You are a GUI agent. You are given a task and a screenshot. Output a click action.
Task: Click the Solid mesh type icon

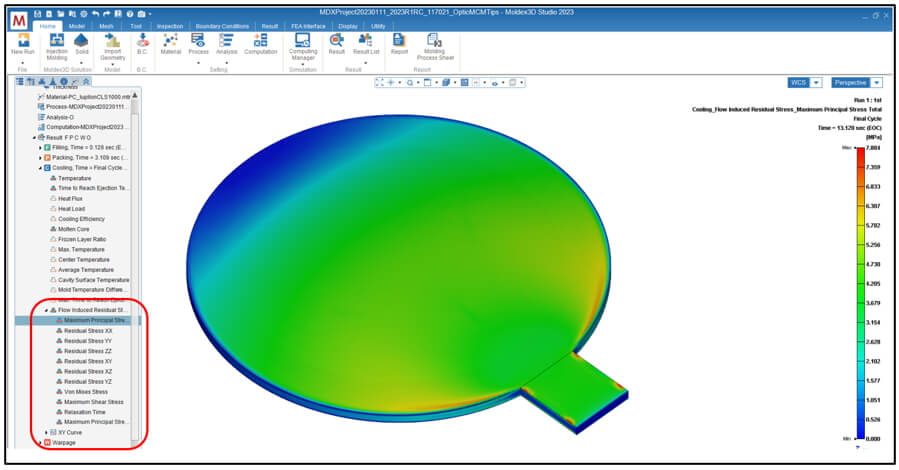(81, 40)
